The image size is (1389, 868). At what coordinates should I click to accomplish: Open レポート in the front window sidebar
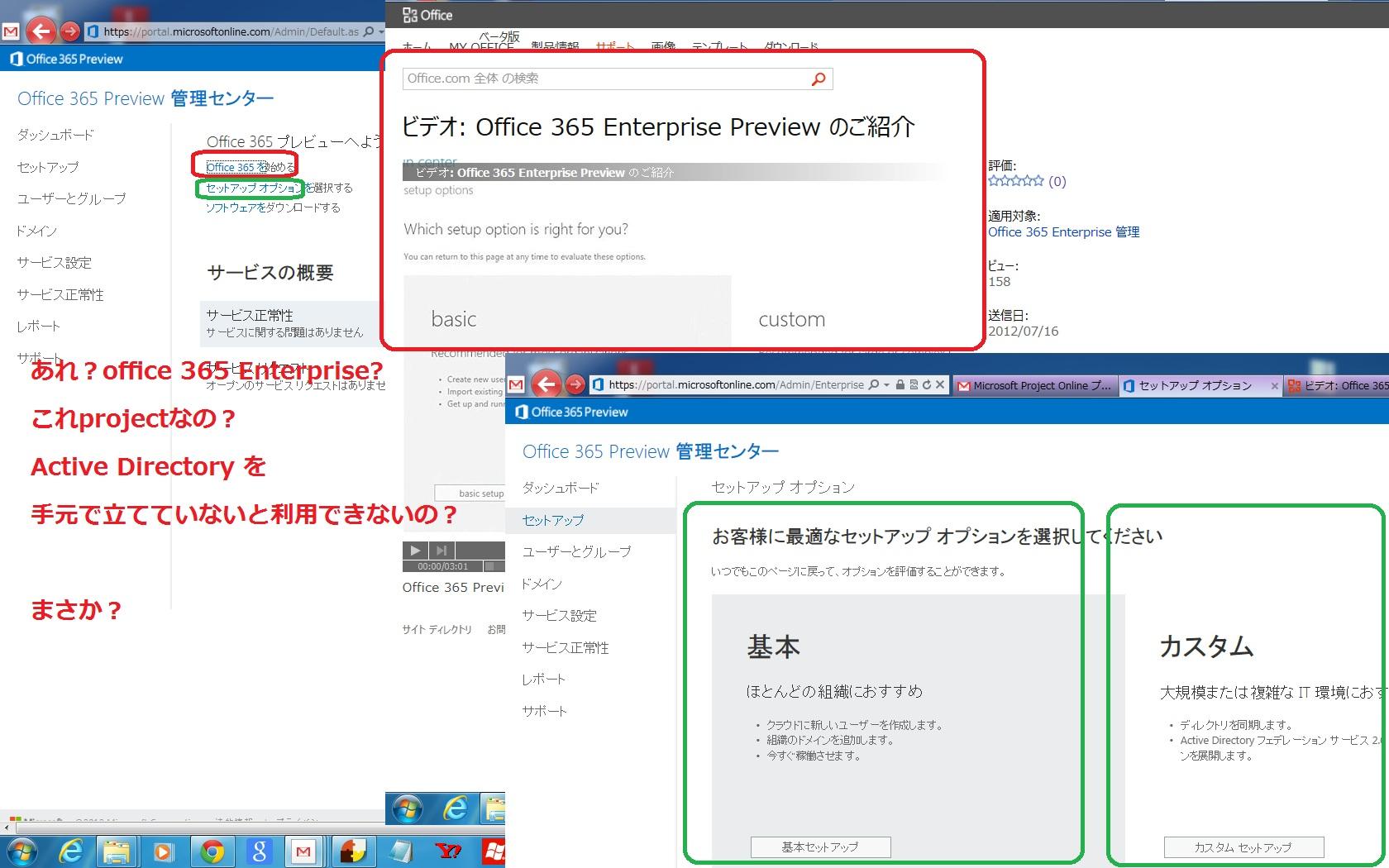click(543, 679)
